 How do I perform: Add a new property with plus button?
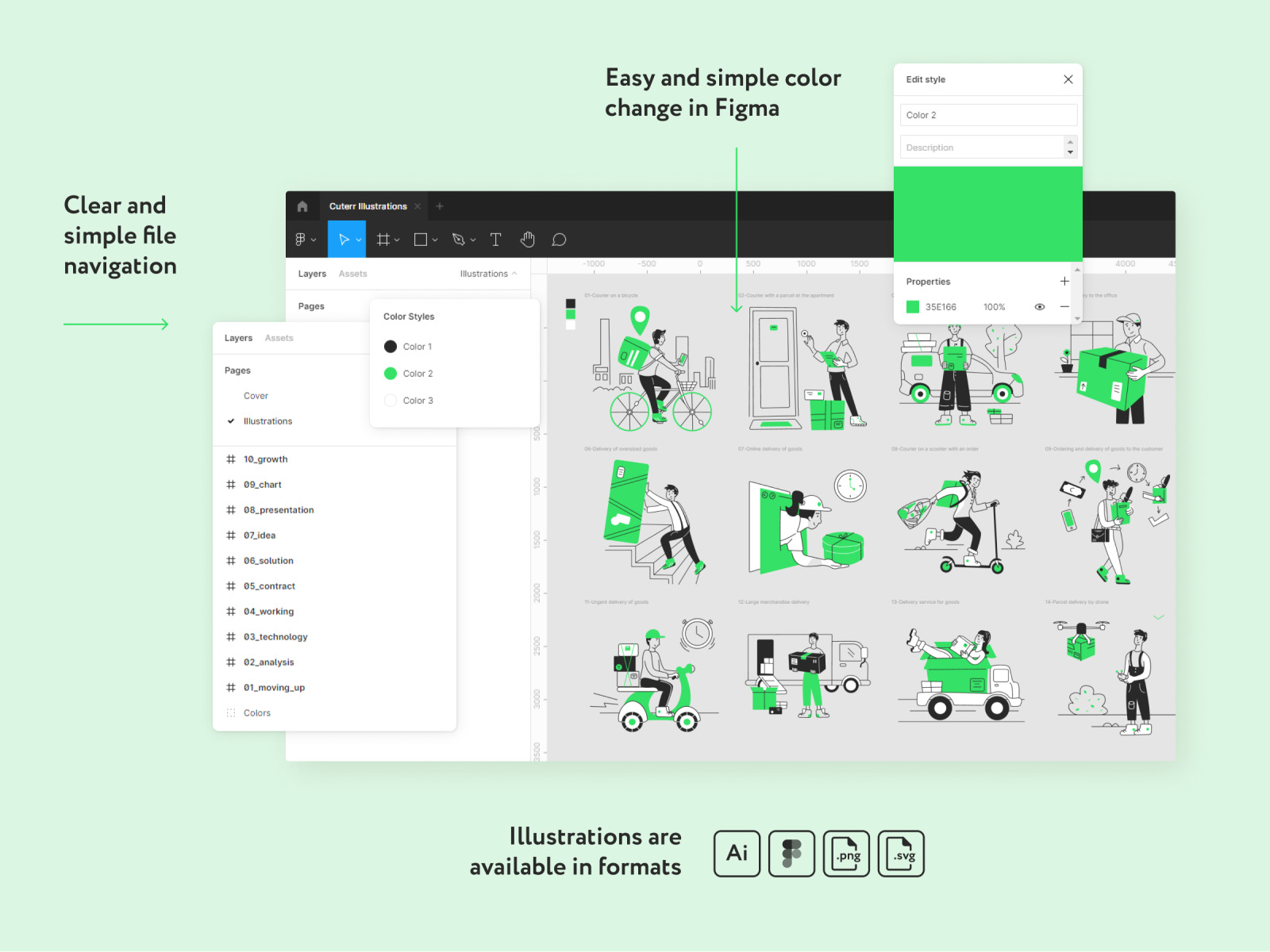click(1064, 282)
